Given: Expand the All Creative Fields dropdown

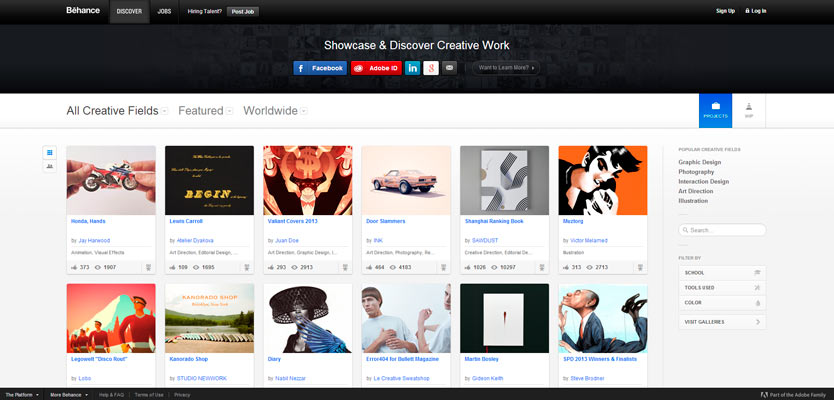Looking at the screenshot, I should (x=165, y=111).
